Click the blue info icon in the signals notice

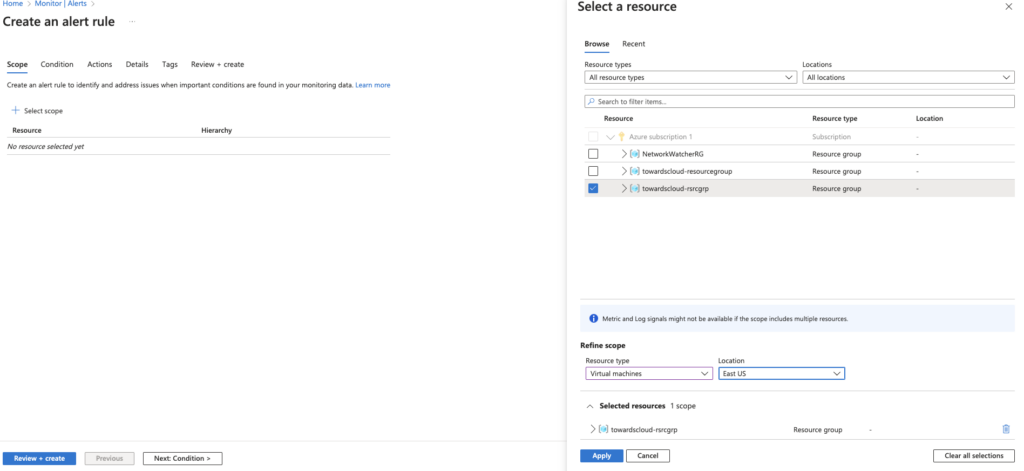point(594,319)
